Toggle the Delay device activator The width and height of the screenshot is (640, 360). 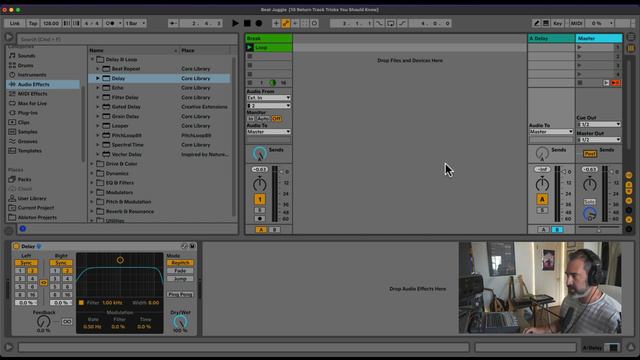(16, 246)
